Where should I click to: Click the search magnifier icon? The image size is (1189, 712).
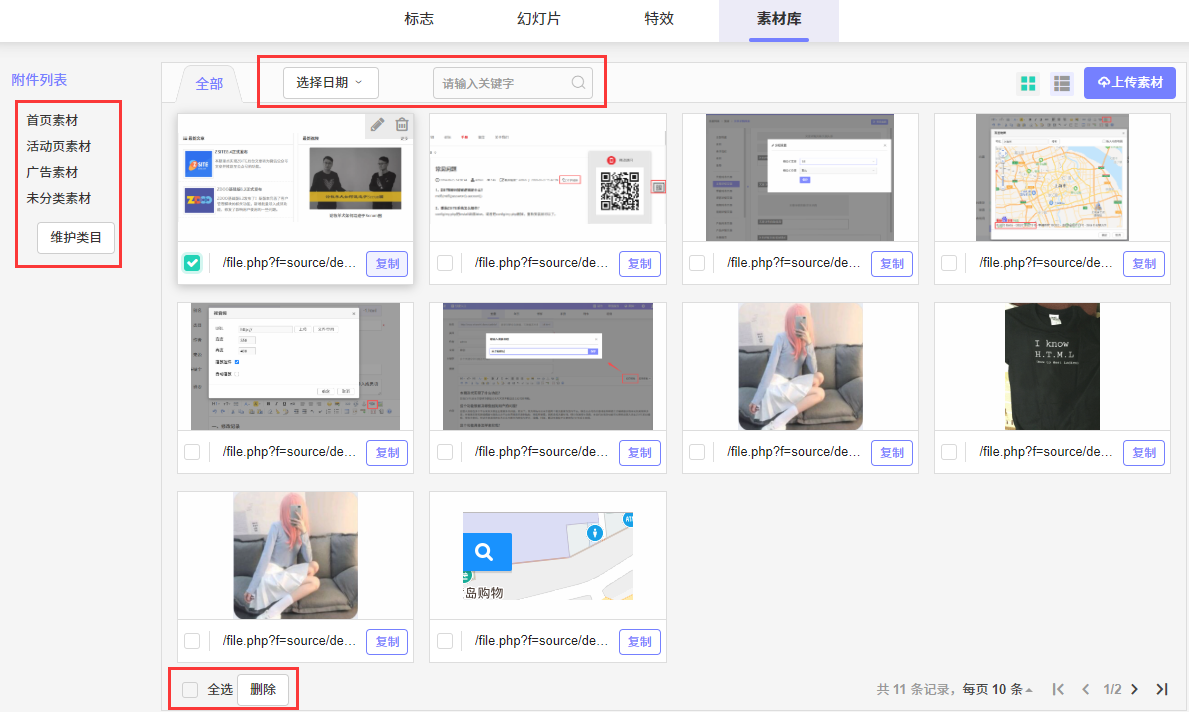pyautogui.click(x=579, y=83)
